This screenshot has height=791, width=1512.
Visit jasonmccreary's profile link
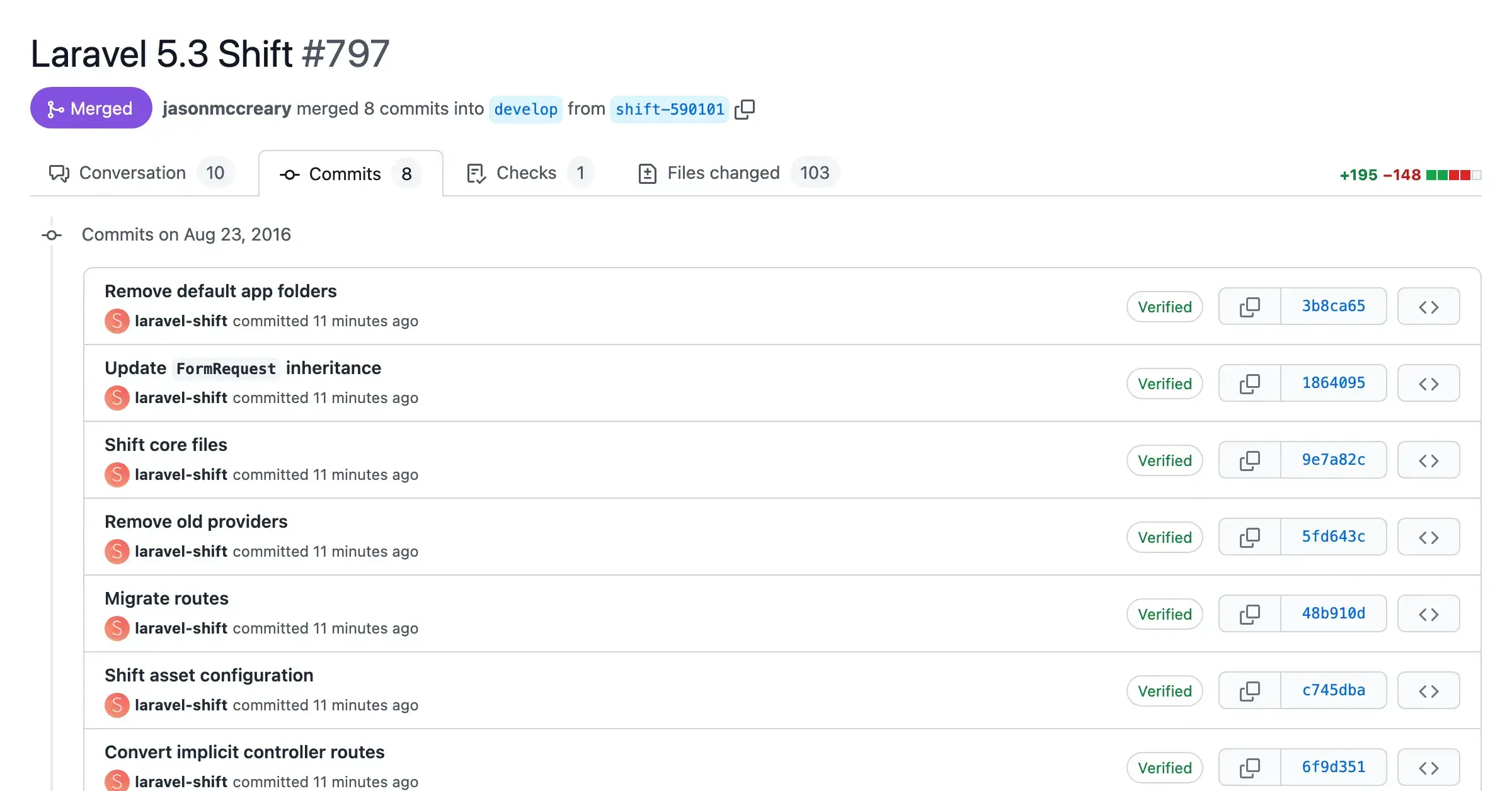[227, 108]
